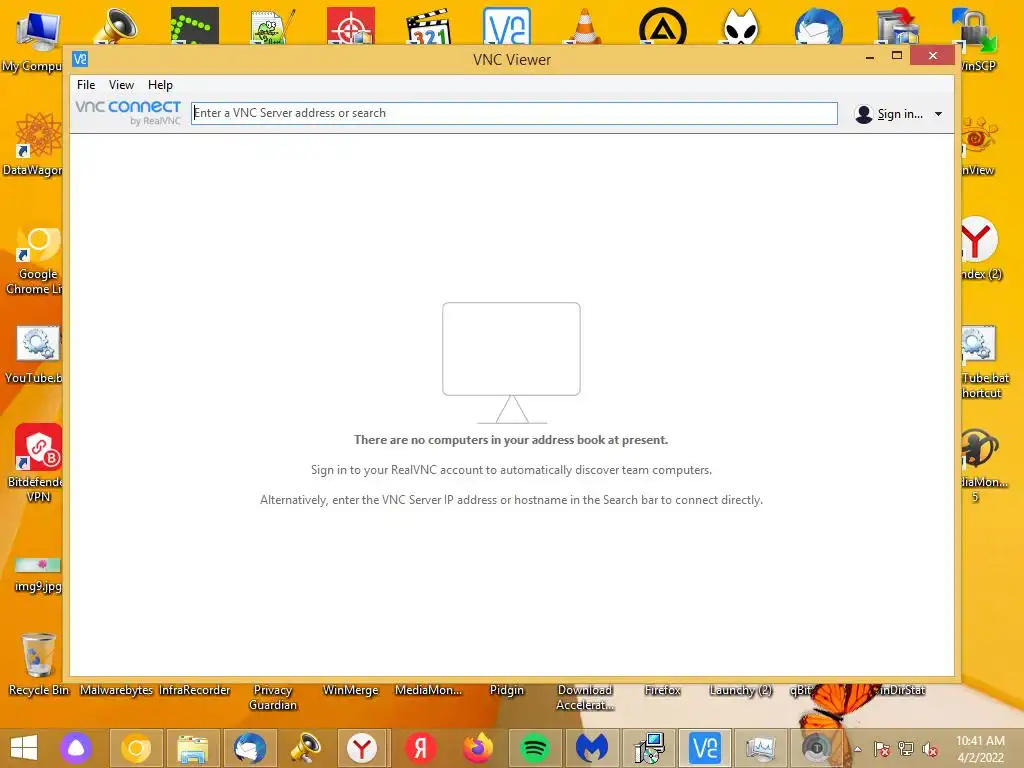Viewport: 1024px width, 768px height.
Task: Select the Privacy Guardian desktop label
Action: [x=273, y=697]
